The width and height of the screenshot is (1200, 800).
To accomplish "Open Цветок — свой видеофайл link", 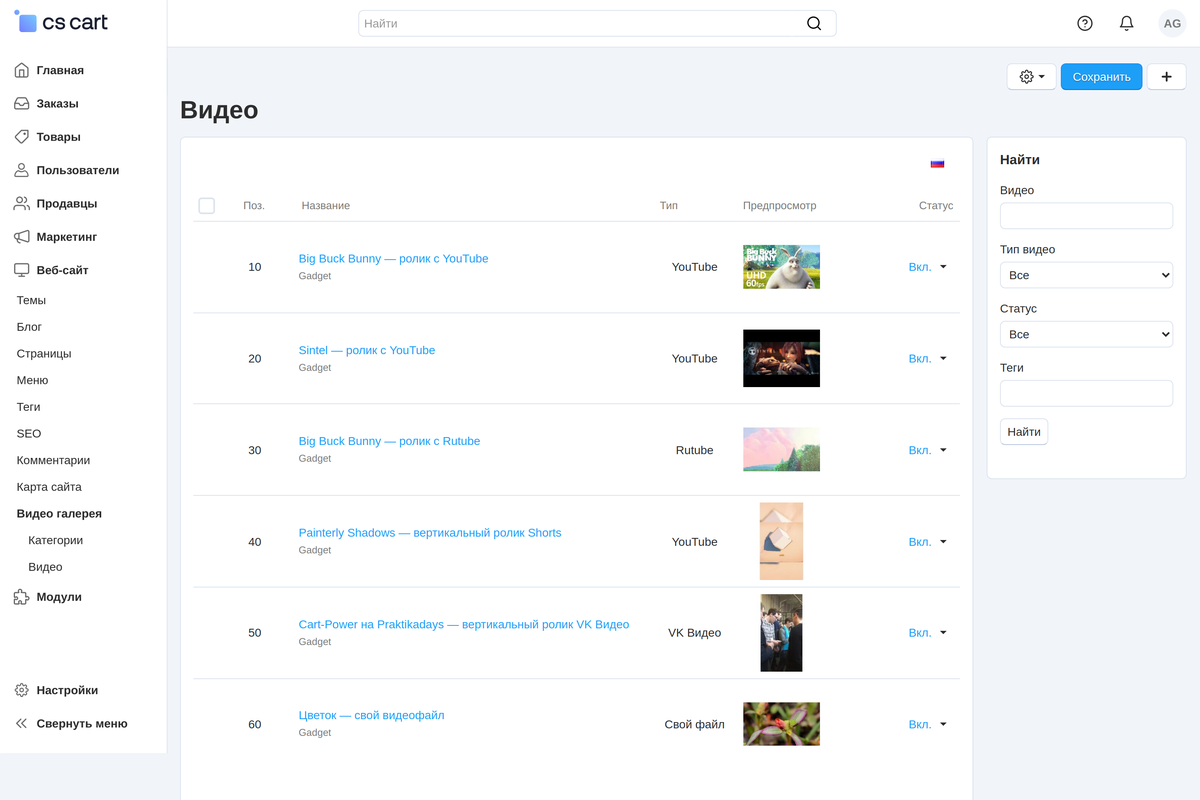I will tap(371, 715).
